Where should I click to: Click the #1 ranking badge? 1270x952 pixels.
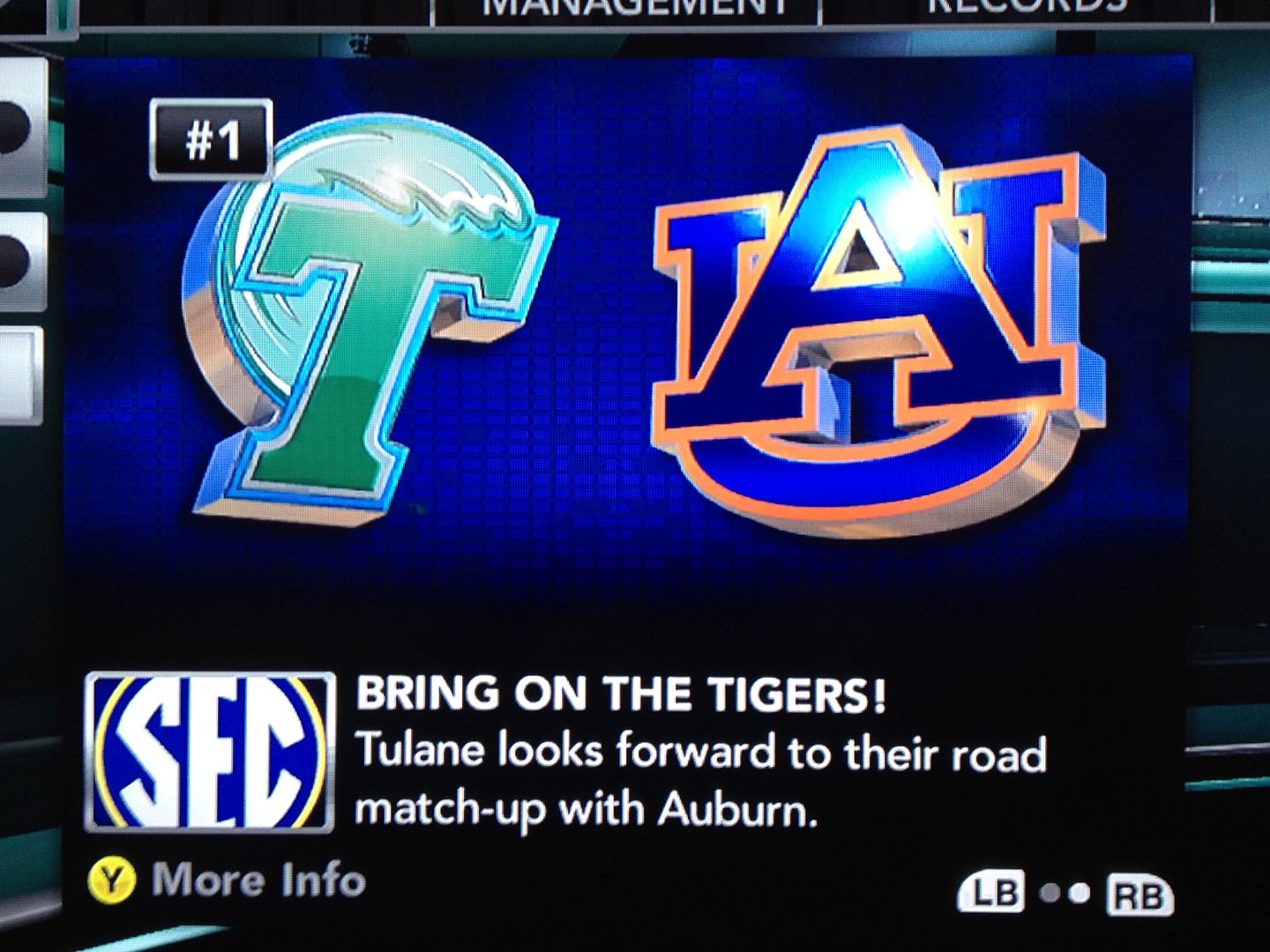pos(212,139)
